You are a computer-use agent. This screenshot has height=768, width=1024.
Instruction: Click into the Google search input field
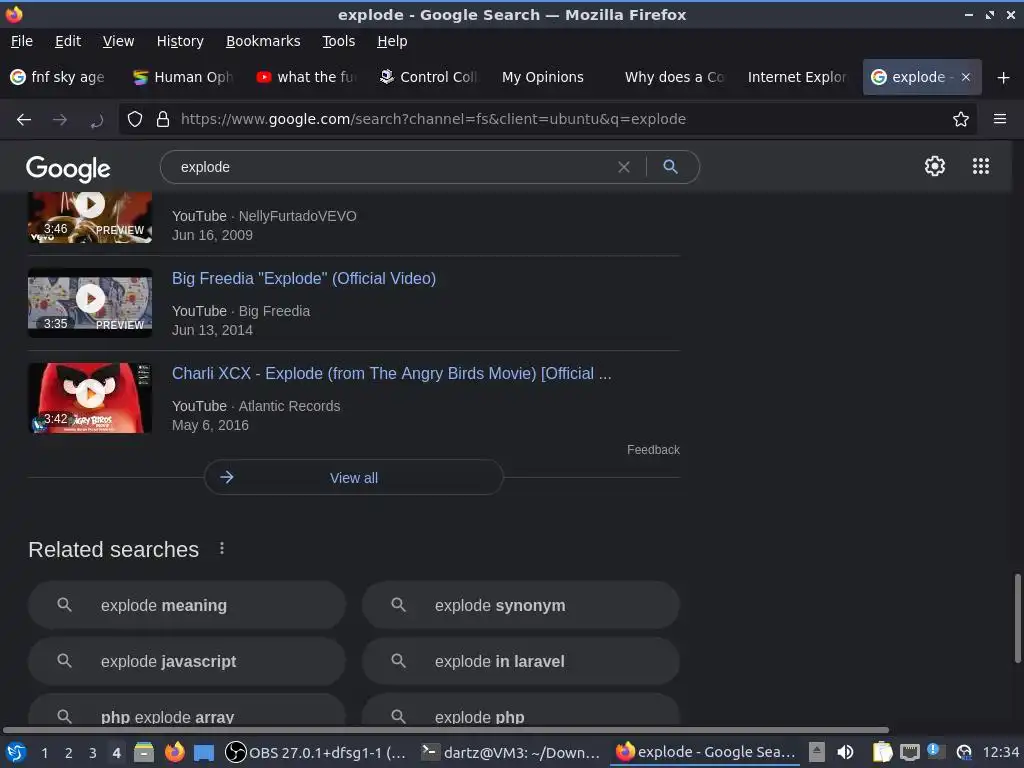392,167
